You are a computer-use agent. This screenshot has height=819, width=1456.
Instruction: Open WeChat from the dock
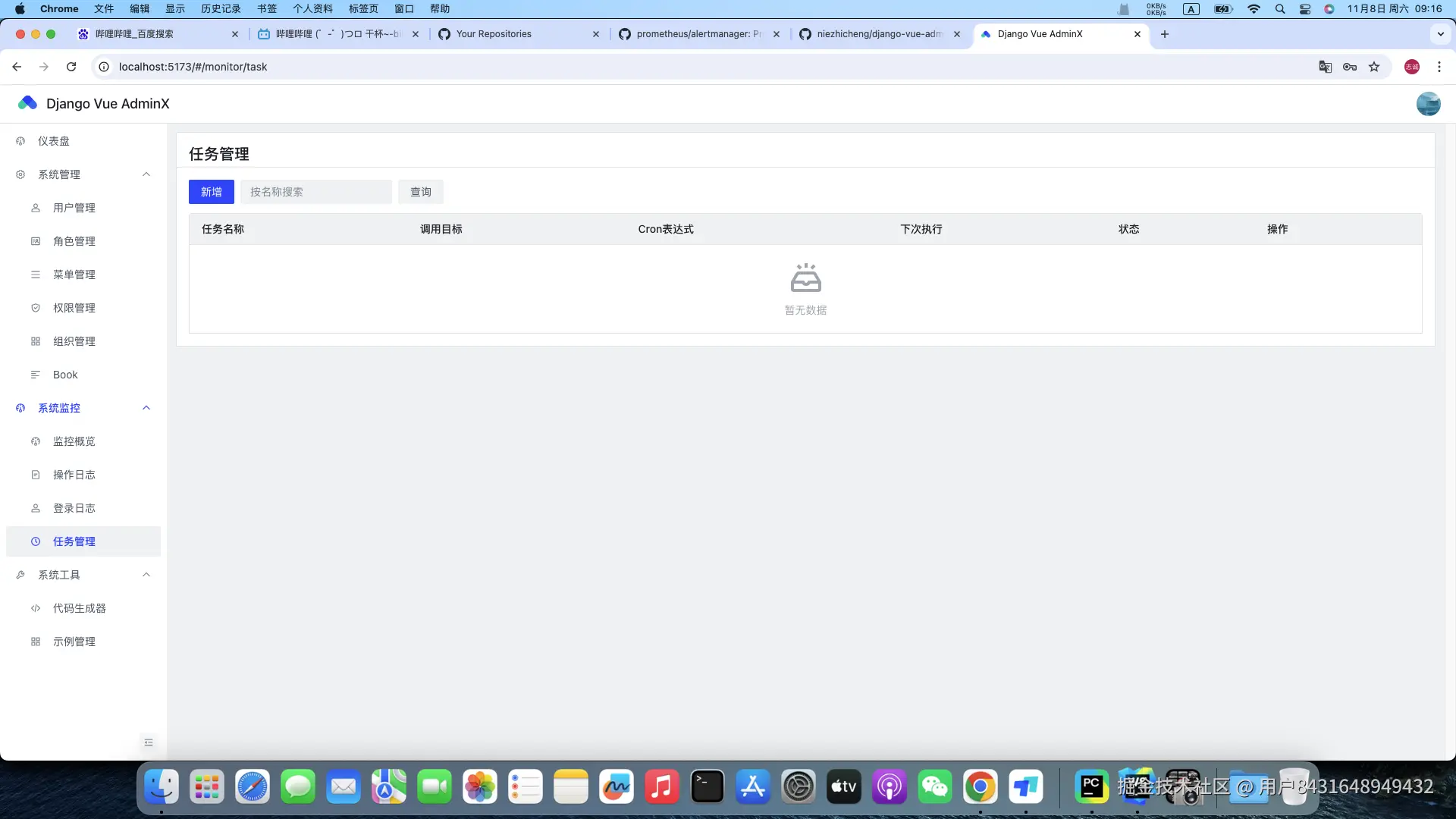click(934, 787)
